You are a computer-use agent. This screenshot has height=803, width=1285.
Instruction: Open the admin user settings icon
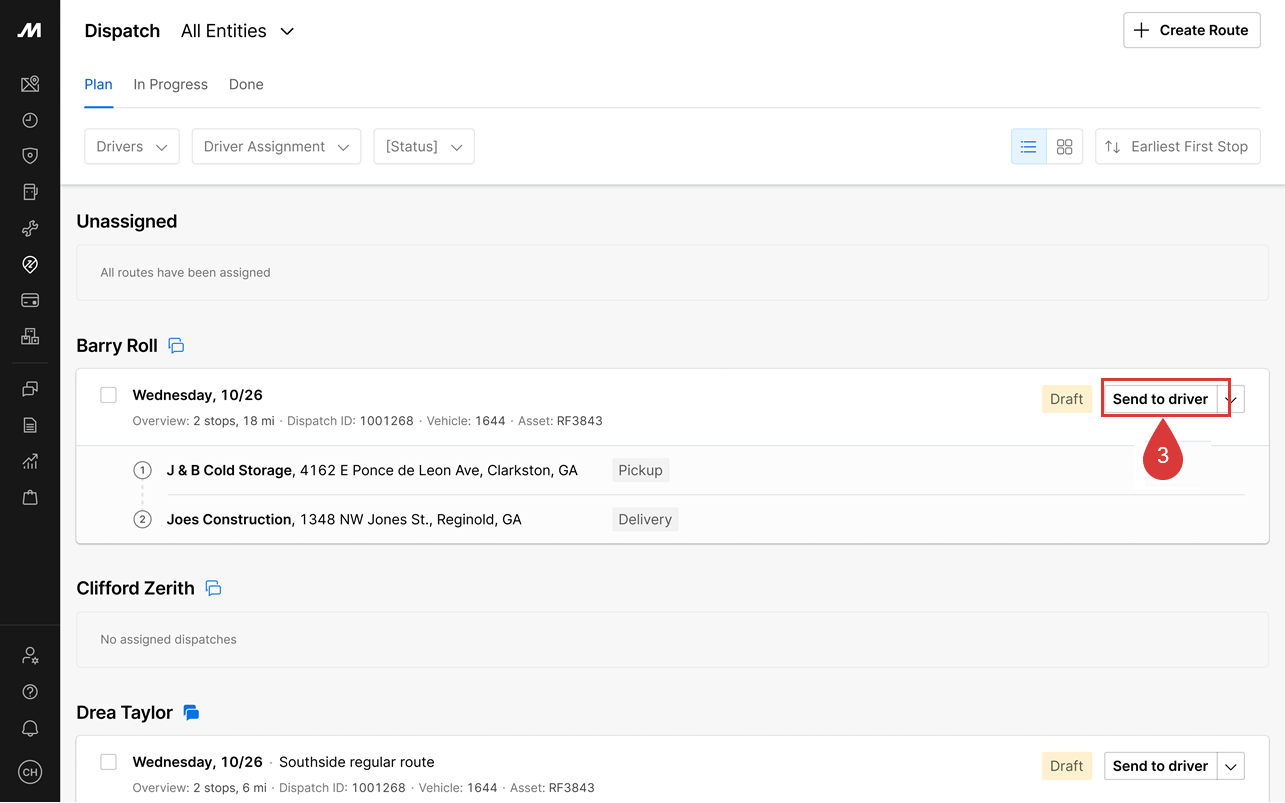[30, 656]
